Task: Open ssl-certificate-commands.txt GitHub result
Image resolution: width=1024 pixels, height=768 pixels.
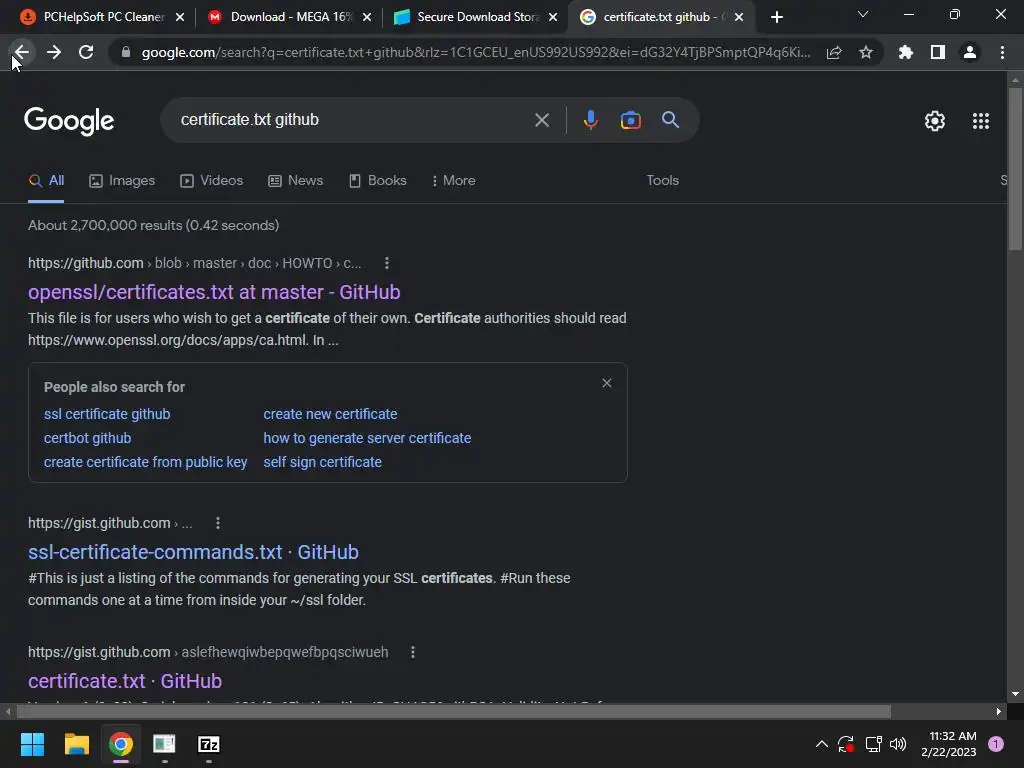Action: [x=193, y=552]
